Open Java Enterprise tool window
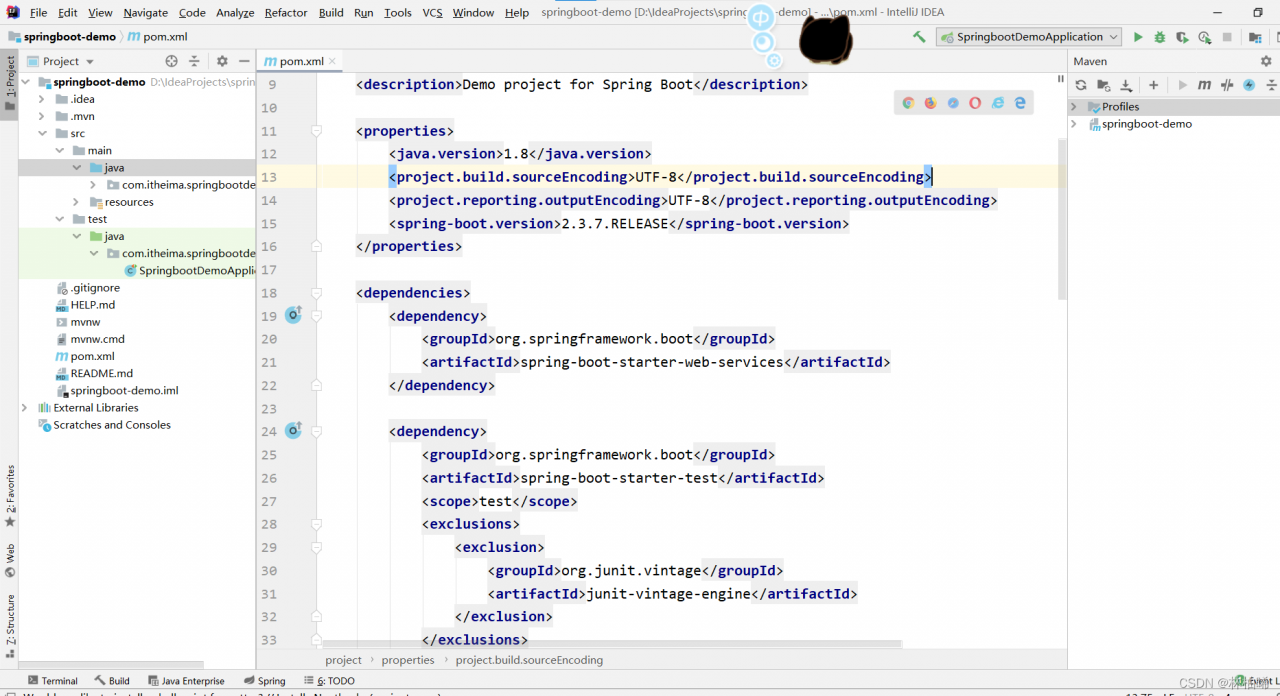This screenshot has height=696, width=1280. (x=186, y=681)
